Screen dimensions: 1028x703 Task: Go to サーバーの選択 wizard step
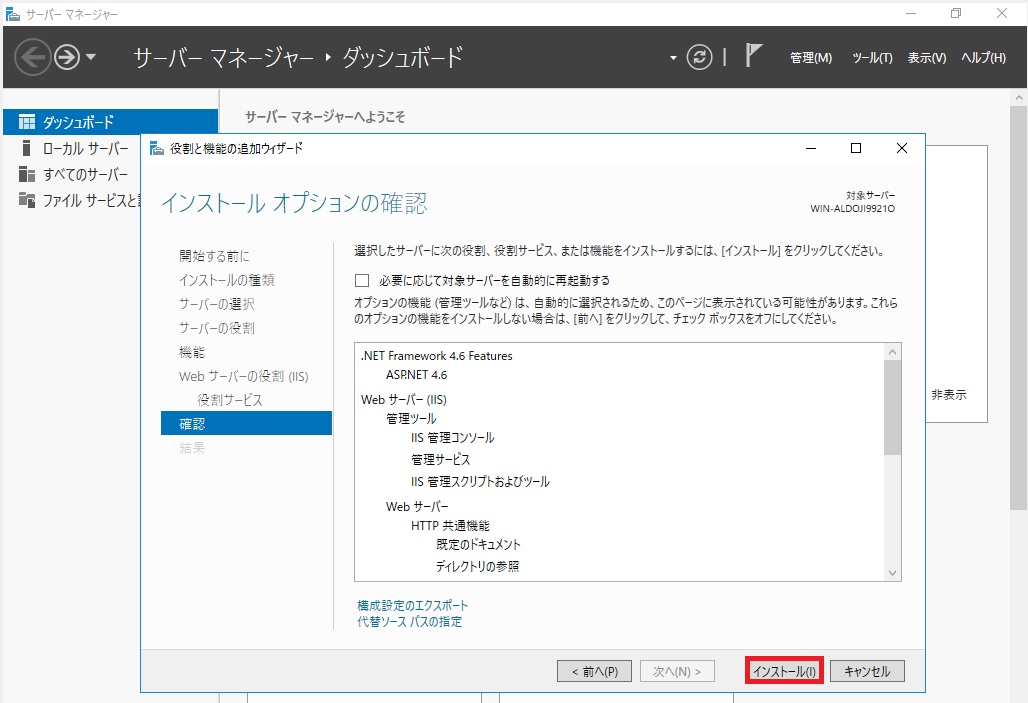217,304
